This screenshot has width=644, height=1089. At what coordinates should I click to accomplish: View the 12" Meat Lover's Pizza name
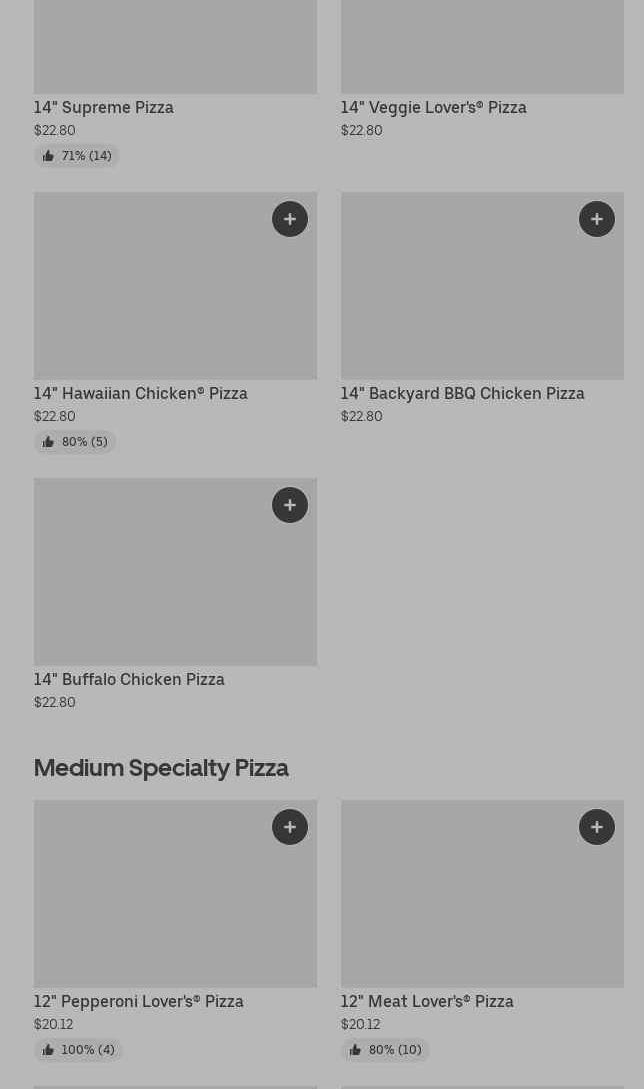[427, 1001]
